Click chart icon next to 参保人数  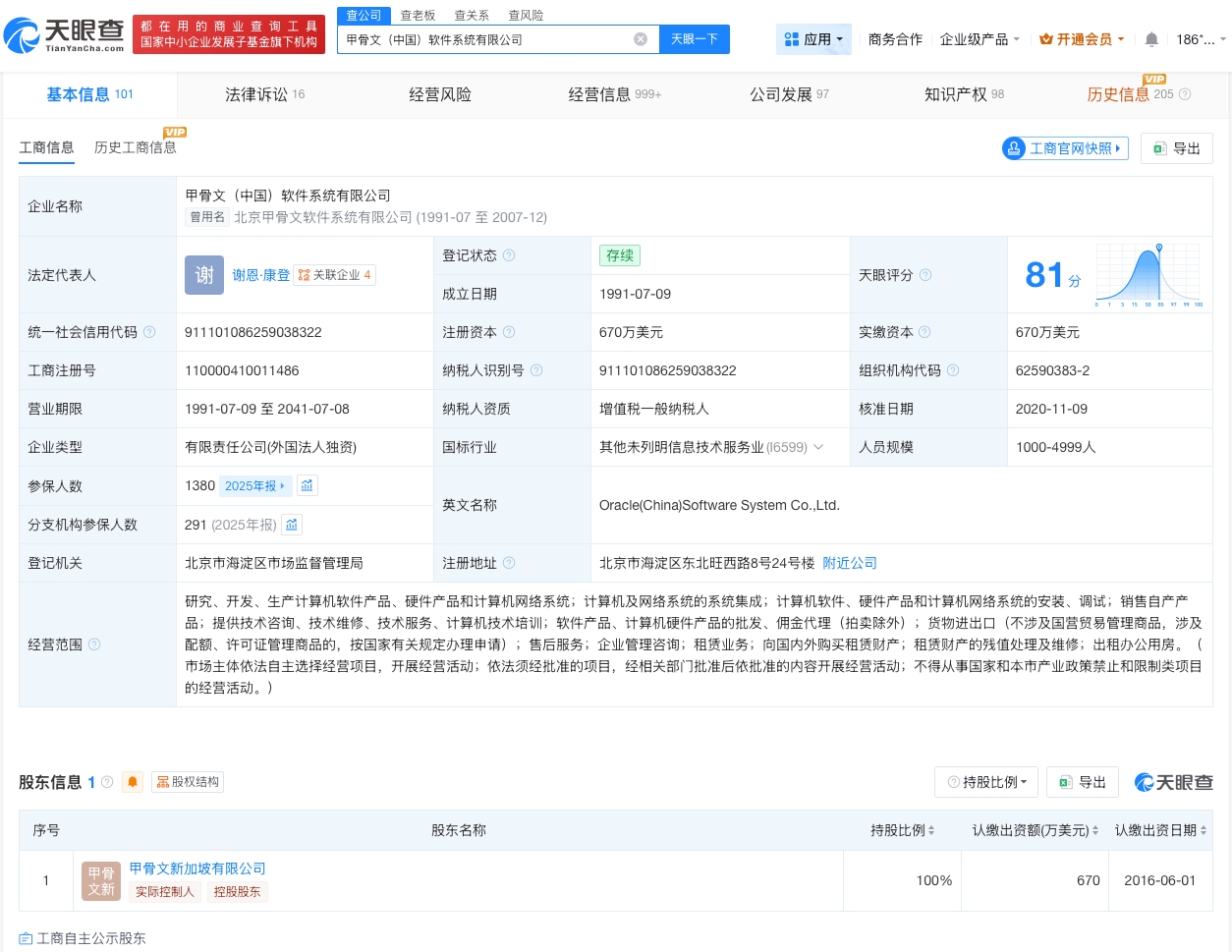coord(307,485)
